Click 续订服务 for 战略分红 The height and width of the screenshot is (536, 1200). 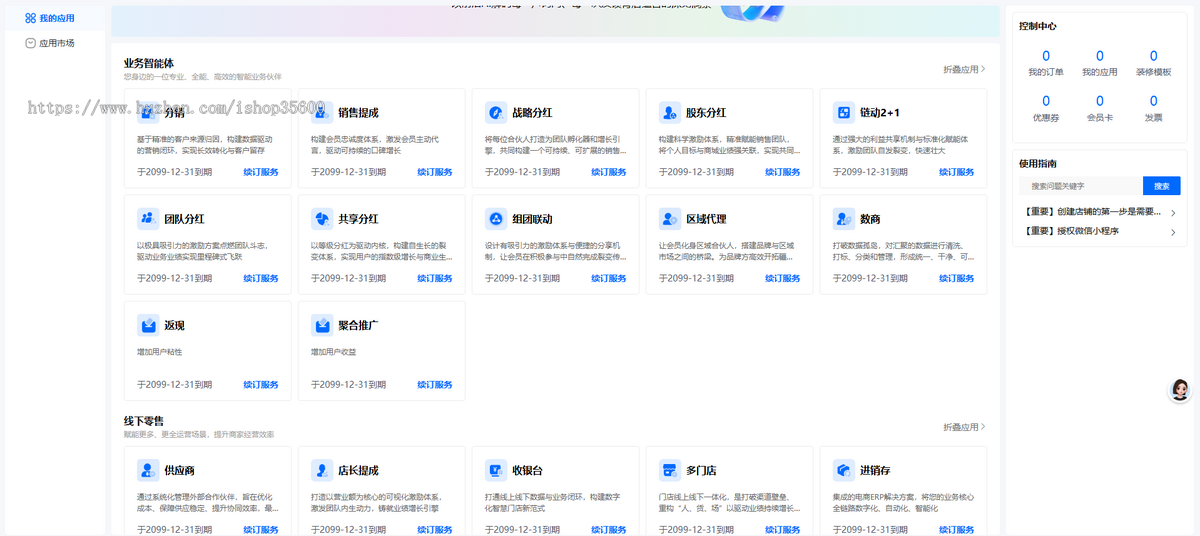coord(609,172)
